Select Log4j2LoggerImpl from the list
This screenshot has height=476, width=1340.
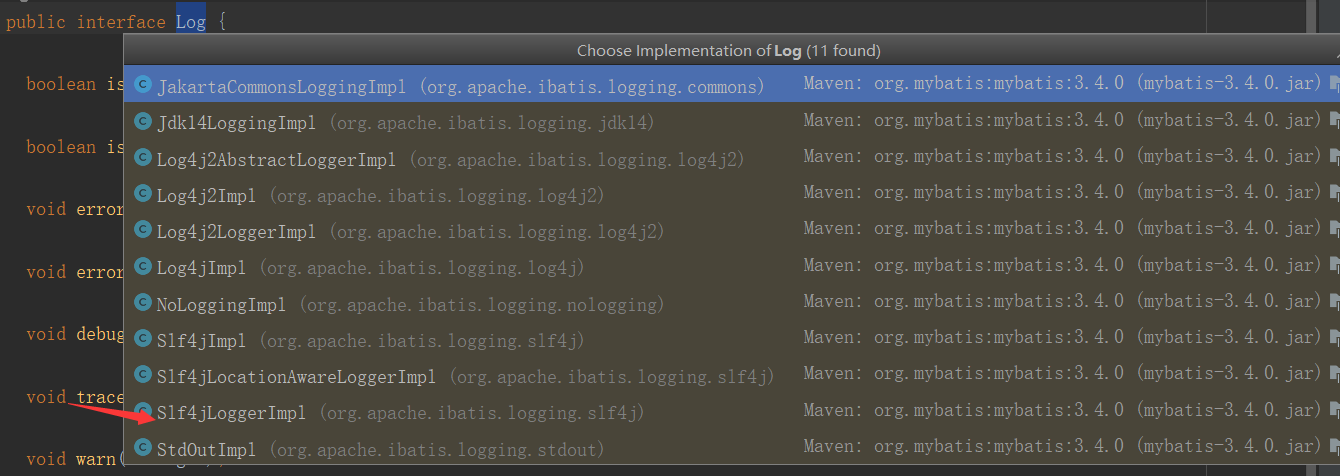pyautogui.click(x=731, y=231)
